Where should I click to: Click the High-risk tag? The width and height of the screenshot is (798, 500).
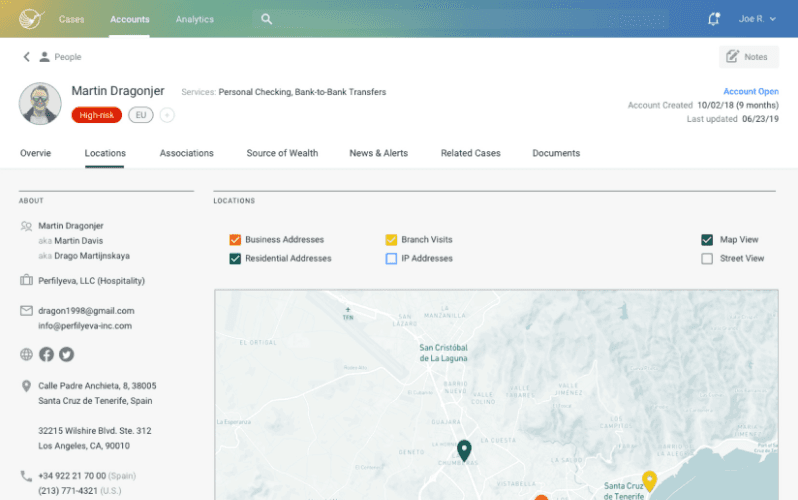tap(97, 115)
